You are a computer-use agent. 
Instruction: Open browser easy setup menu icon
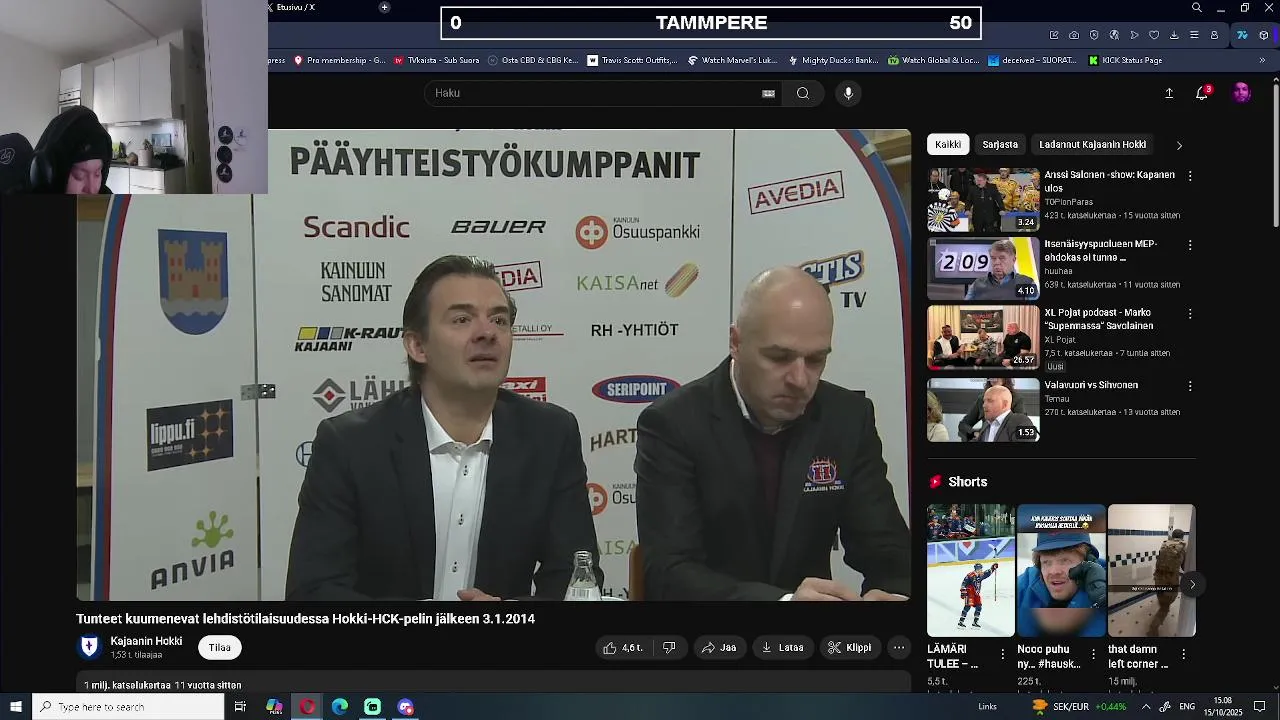(x=1194, y=35)
